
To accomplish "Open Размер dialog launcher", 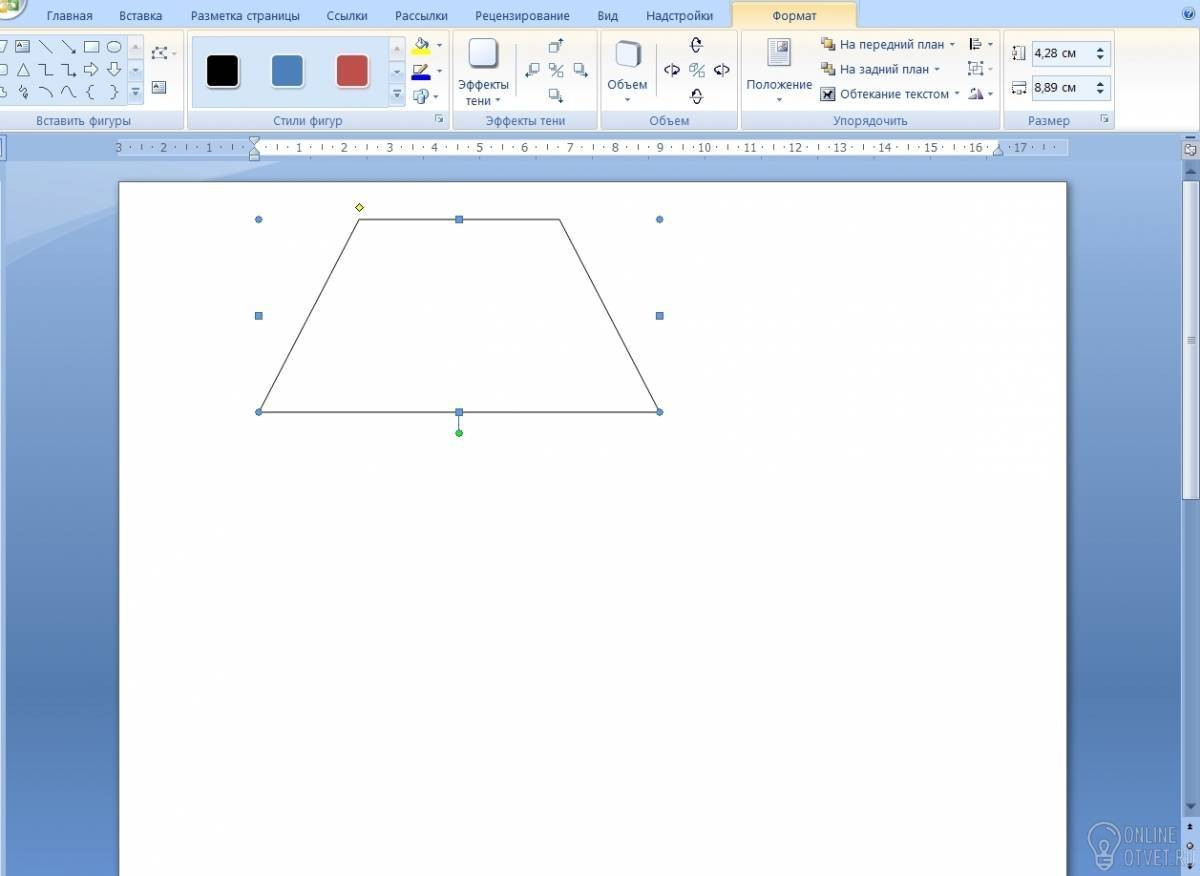I will tap(1105, 120).
